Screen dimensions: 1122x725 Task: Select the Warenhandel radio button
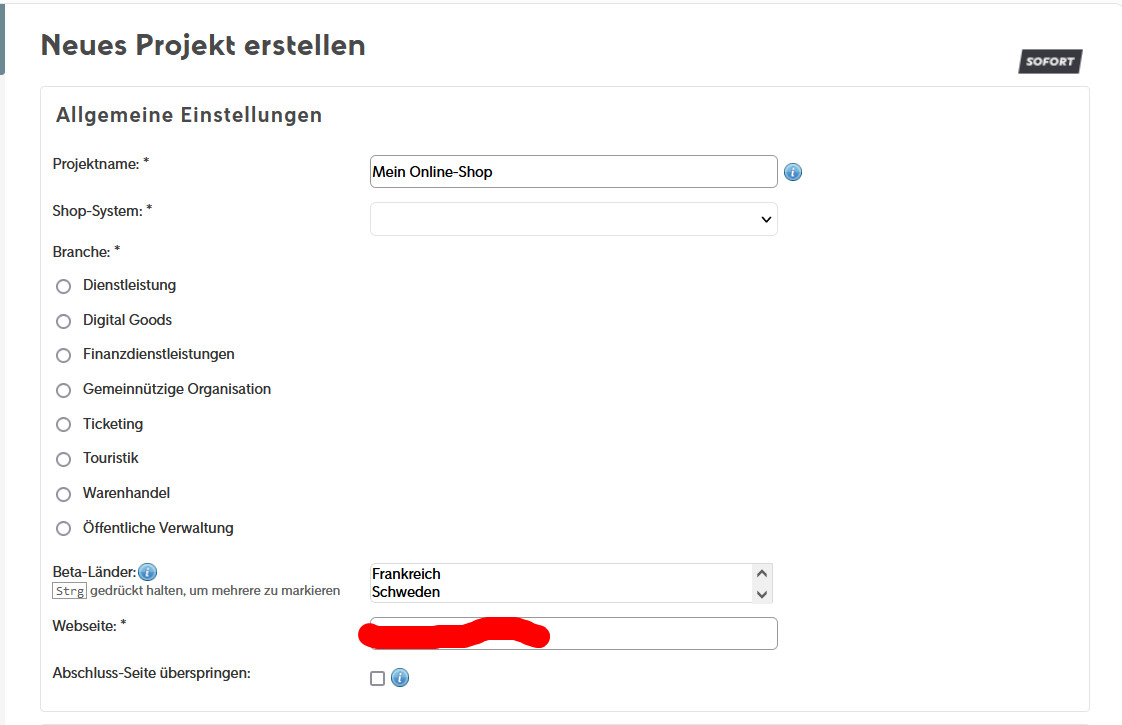click(64, 494)
